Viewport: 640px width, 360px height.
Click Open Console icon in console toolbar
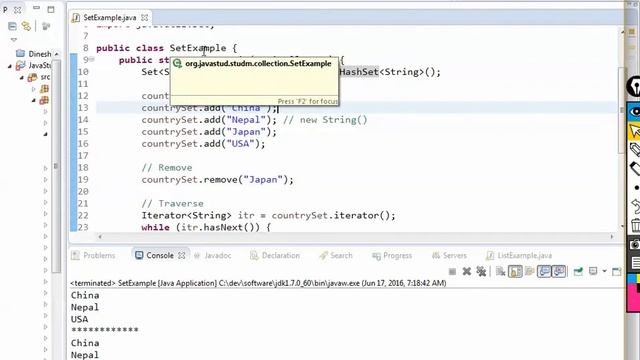pyautogui.click(x=617, y=271)
